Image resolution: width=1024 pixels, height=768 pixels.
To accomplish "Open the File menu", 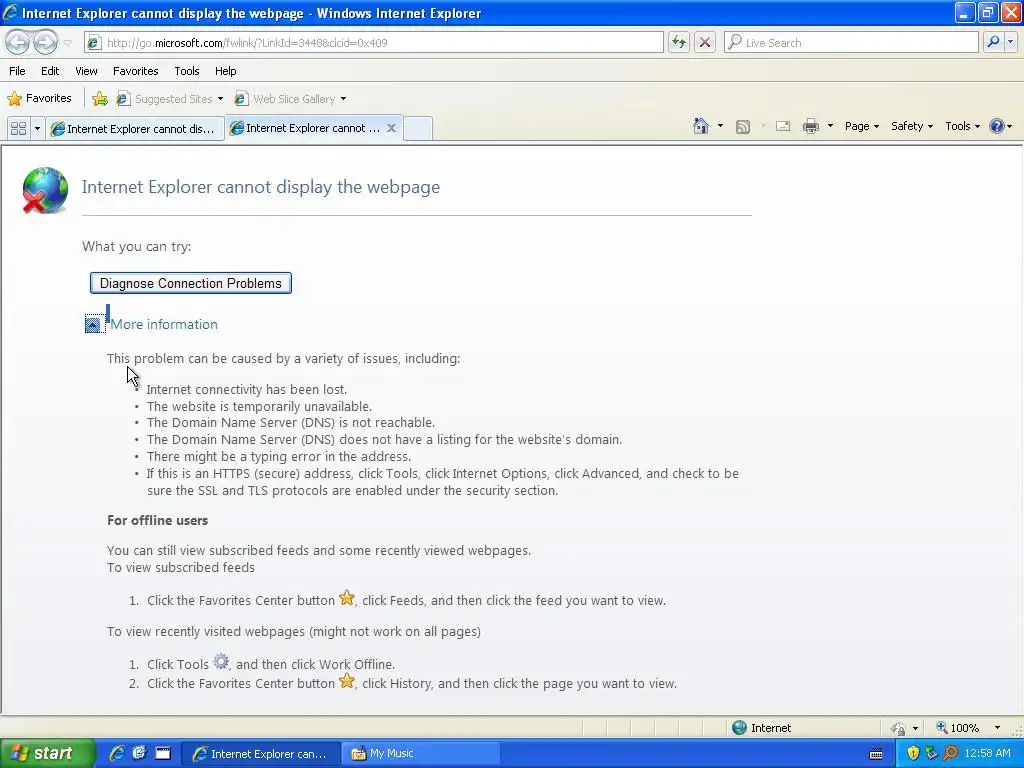I will (x=17, y=71).
